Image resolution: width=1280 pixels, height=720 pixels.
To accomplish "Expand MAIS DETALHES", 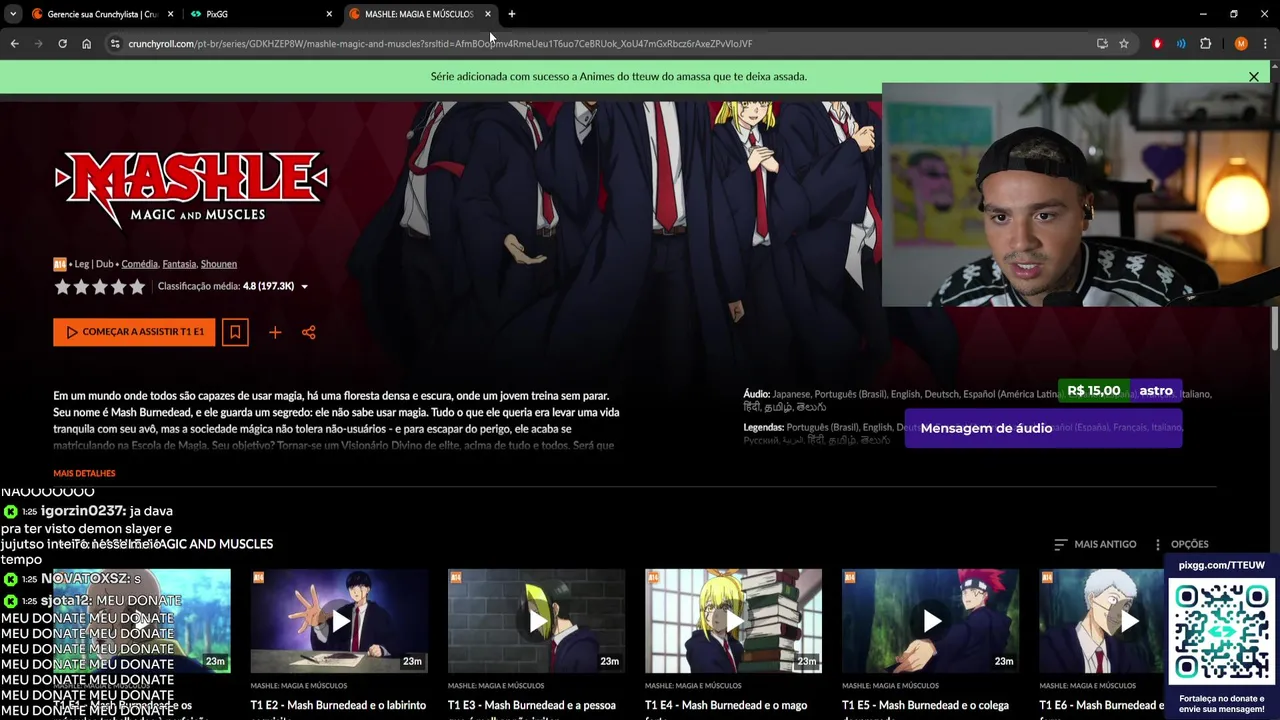I will tap(84, 473).
